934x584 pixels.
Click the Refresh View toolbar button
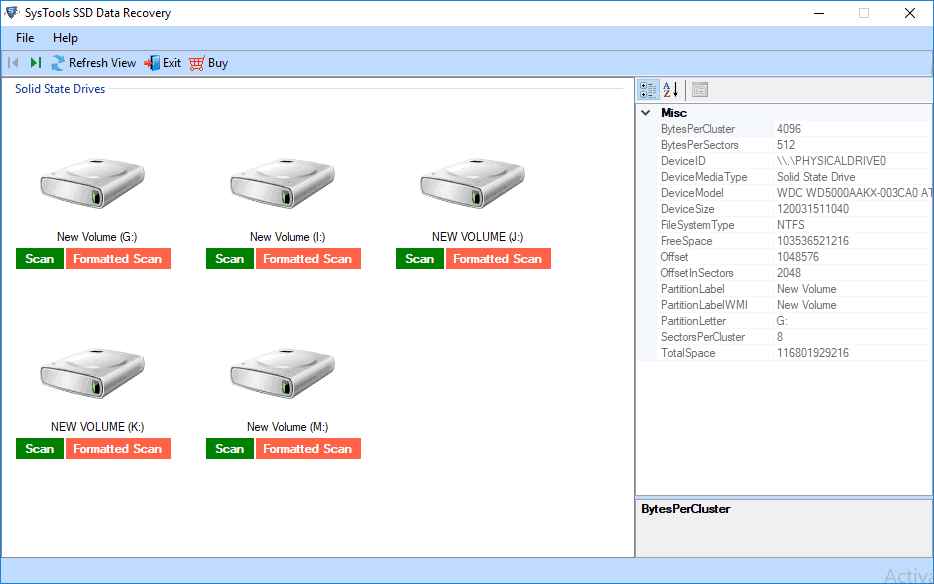coord(94,63)
